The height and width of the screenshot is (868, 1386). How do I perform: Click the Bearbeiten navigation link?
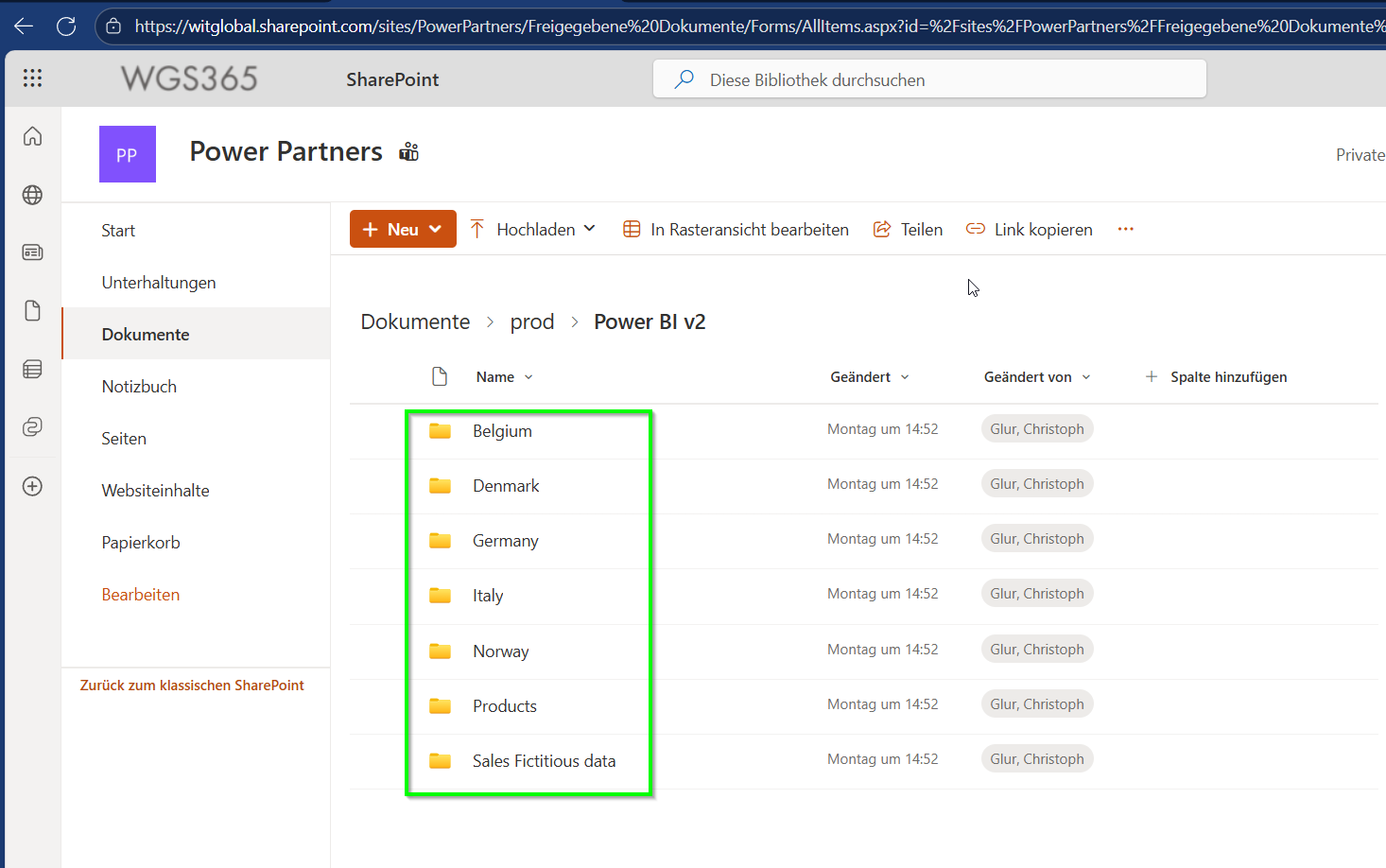point(141,595)
